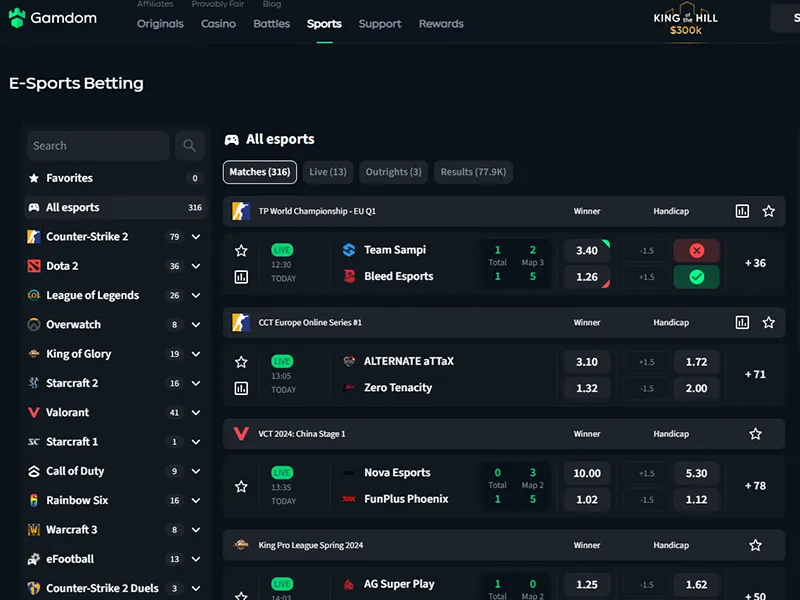This screenshot has height=600, width=800.
Task: Expand the Valorant category chevron
Action: point(196,412)
